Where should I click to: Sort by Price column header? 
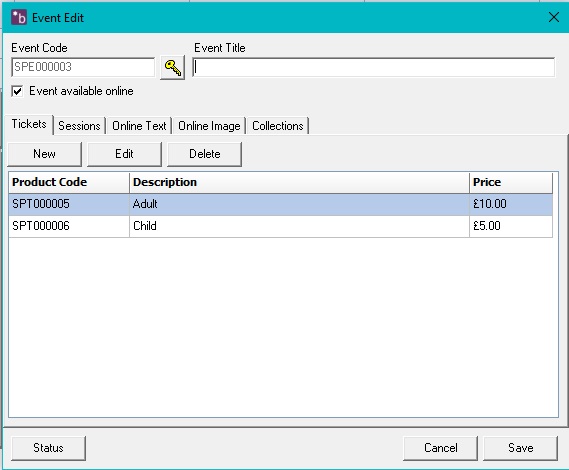(511, 182)
